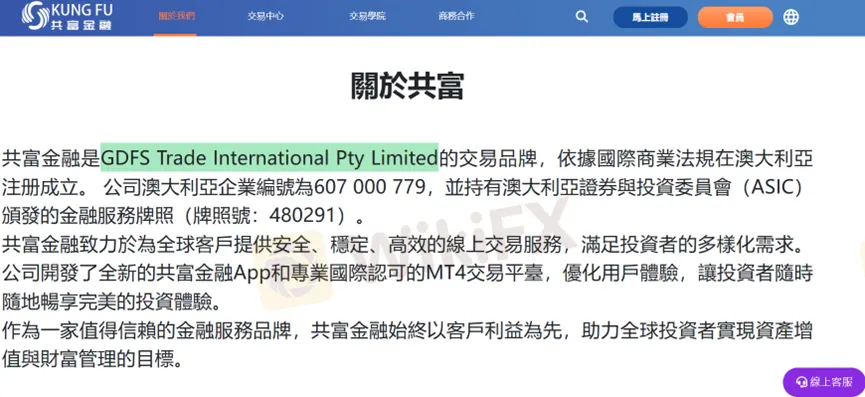Viewport: 865px width, 397px height.
Task: Click the business number 607 000 779
Action: (x=369, y=186)
